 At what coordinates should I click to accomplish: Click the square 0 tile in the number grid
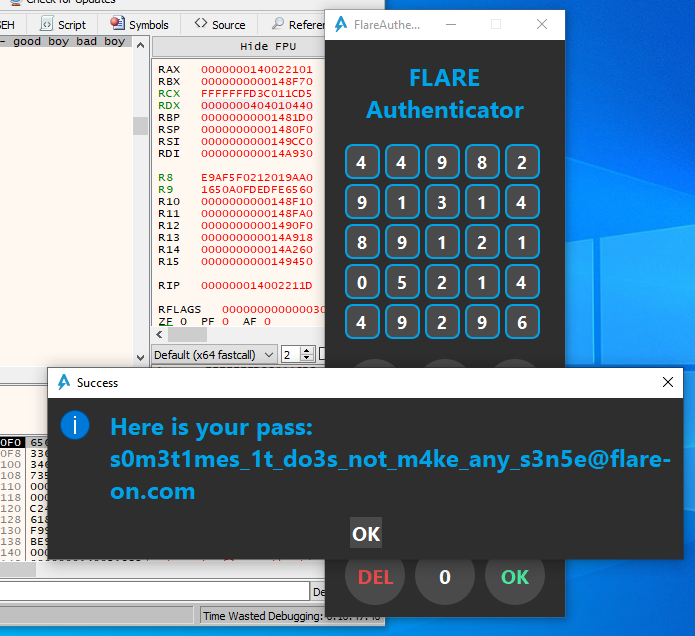(x=362, y=282)
